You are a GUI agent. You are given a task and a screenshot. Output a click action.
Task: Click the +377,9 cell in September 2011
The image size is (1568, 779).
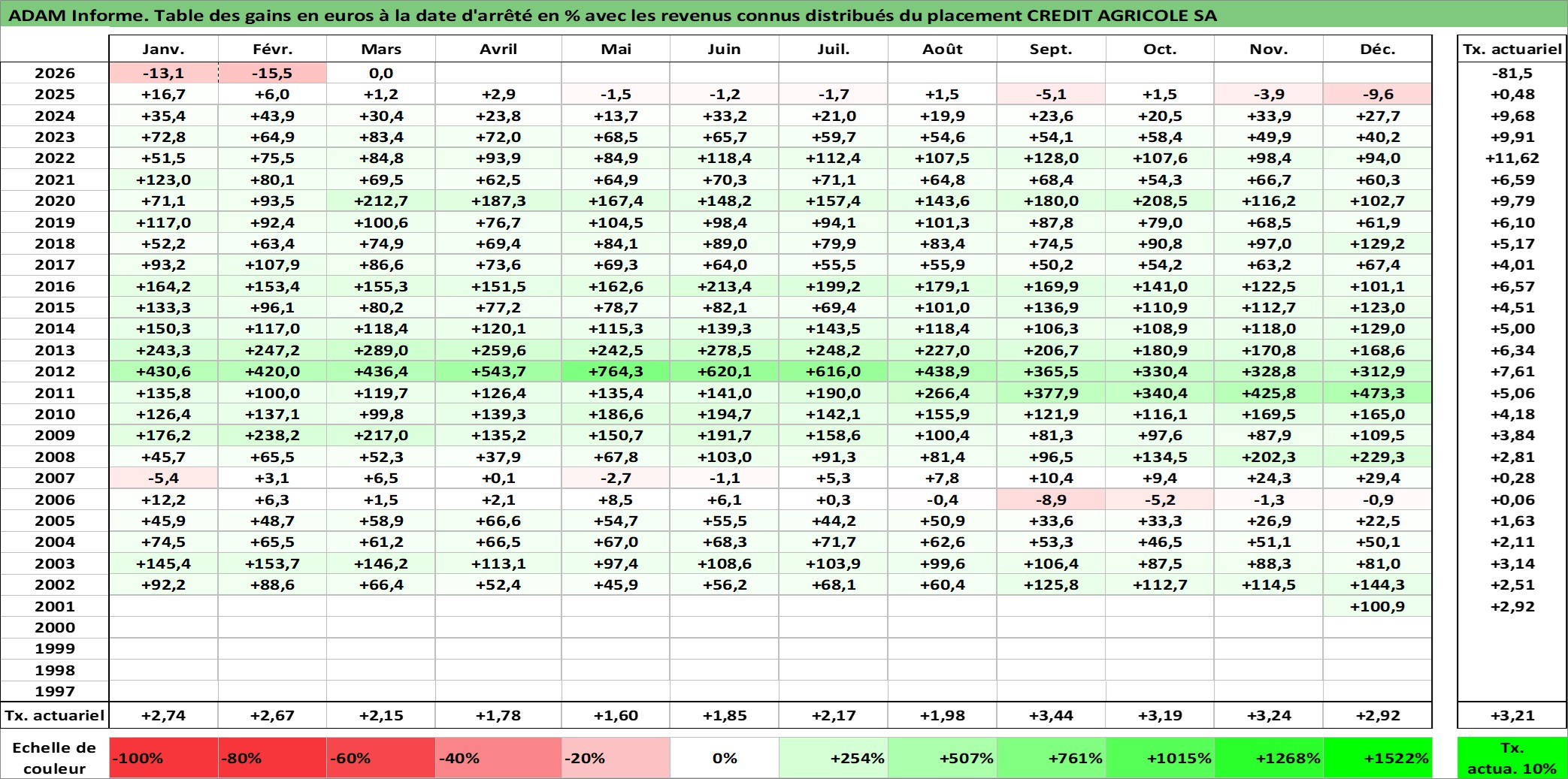(x=1052, y=393)
